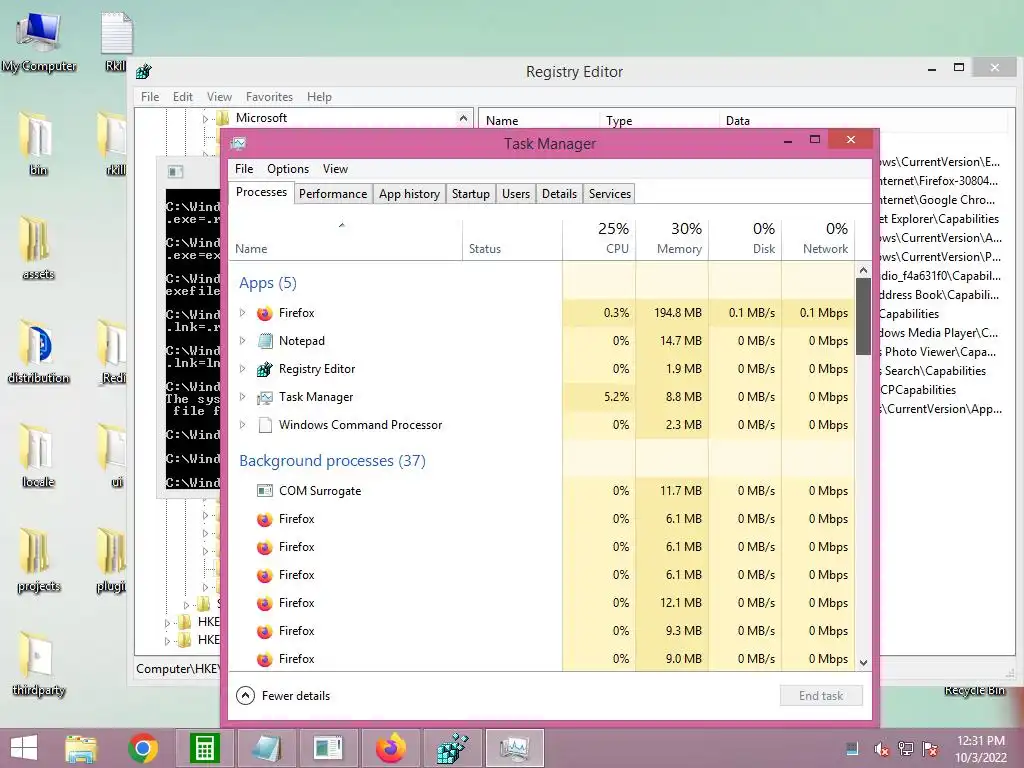Click Registry Editor Type column header
Screen dimensions: 1024x768
click(658, 120)
